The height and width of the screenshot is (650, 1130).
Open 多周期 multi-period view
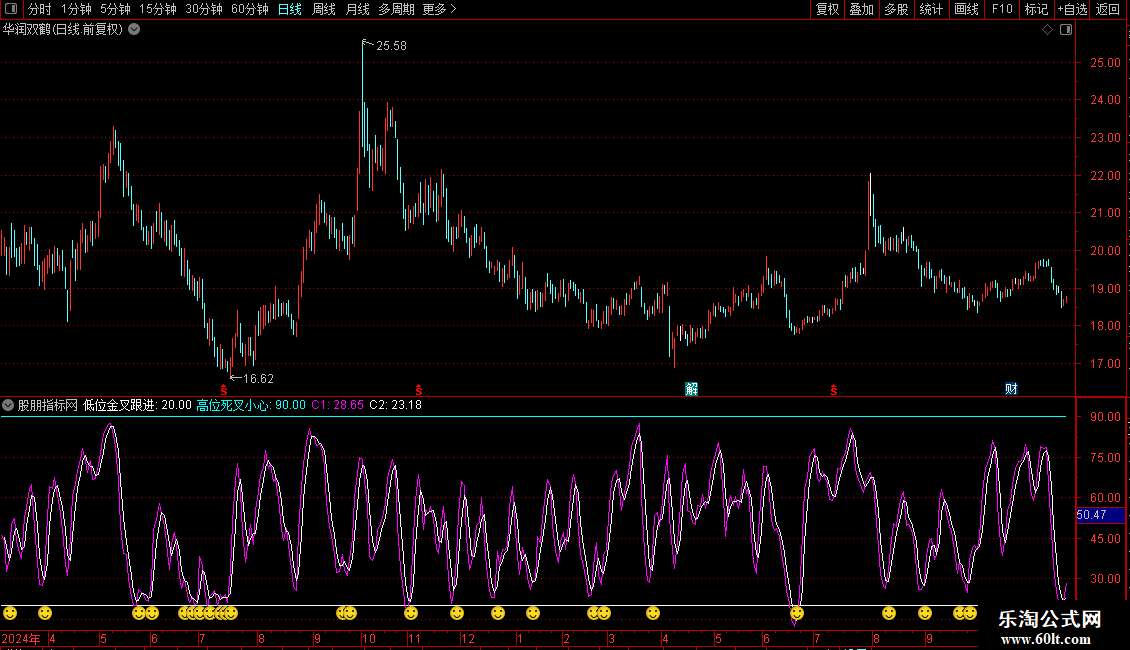(396, 9)
